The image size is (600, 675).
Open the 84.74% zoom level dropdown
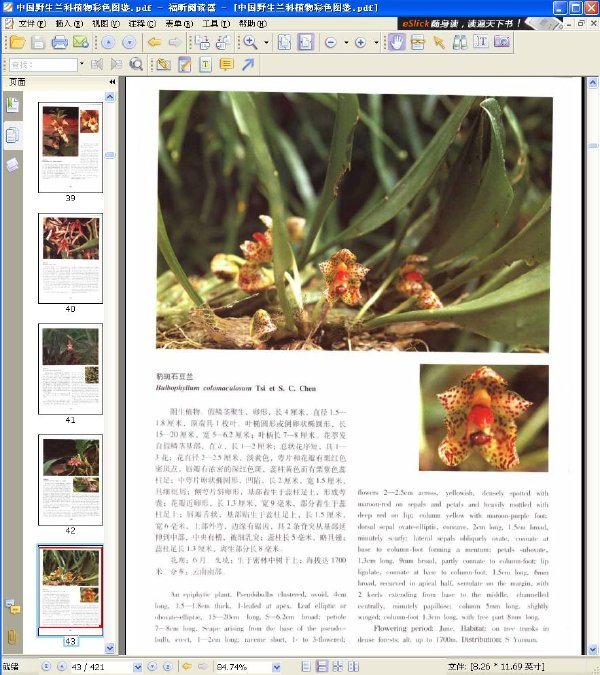coord(276,667)
